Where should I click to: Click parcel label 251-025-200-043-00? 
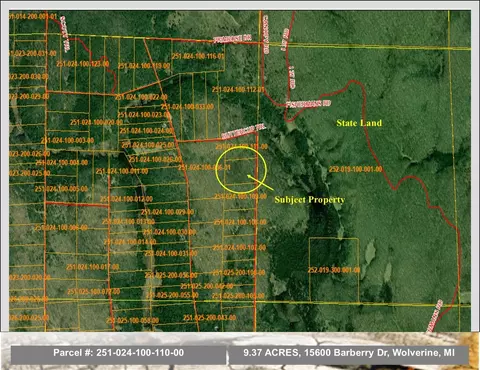(x=210, y=318)
